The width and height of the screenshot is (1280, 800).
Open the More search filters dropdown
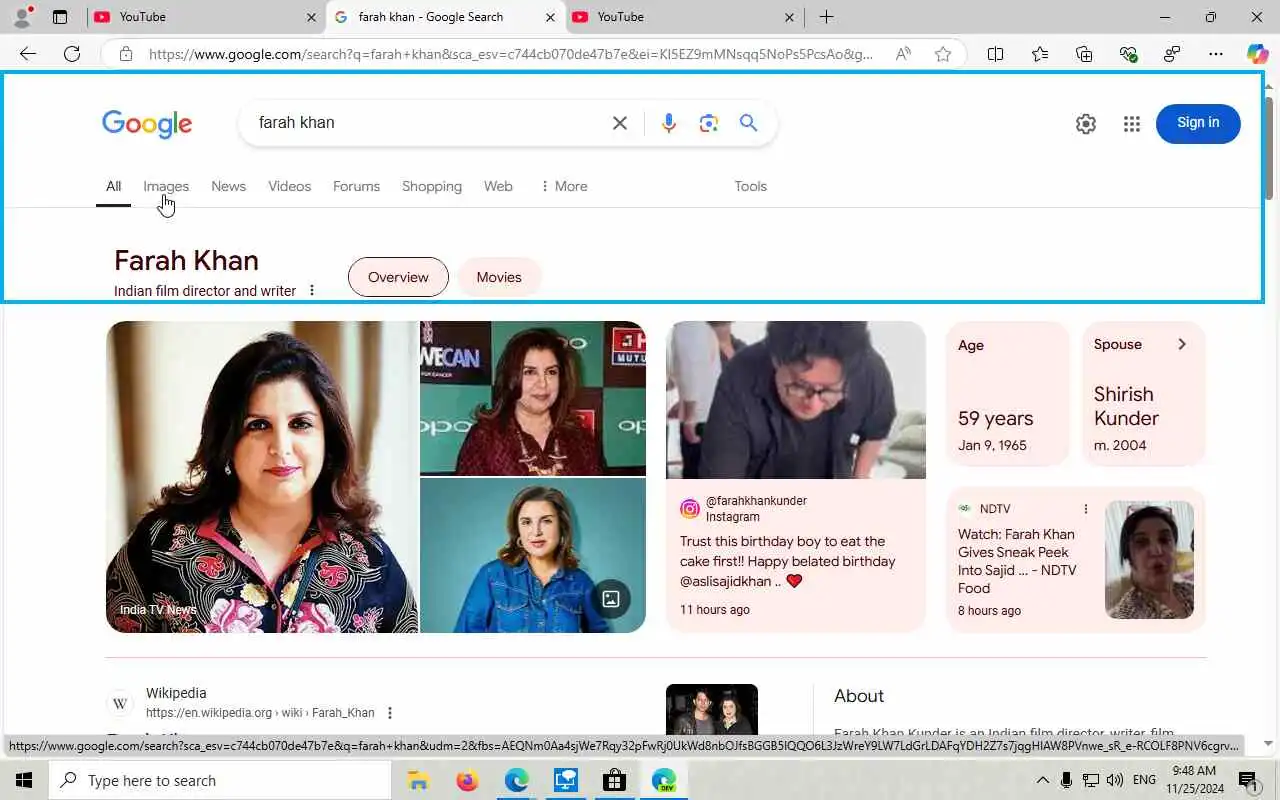coord(564,186)
